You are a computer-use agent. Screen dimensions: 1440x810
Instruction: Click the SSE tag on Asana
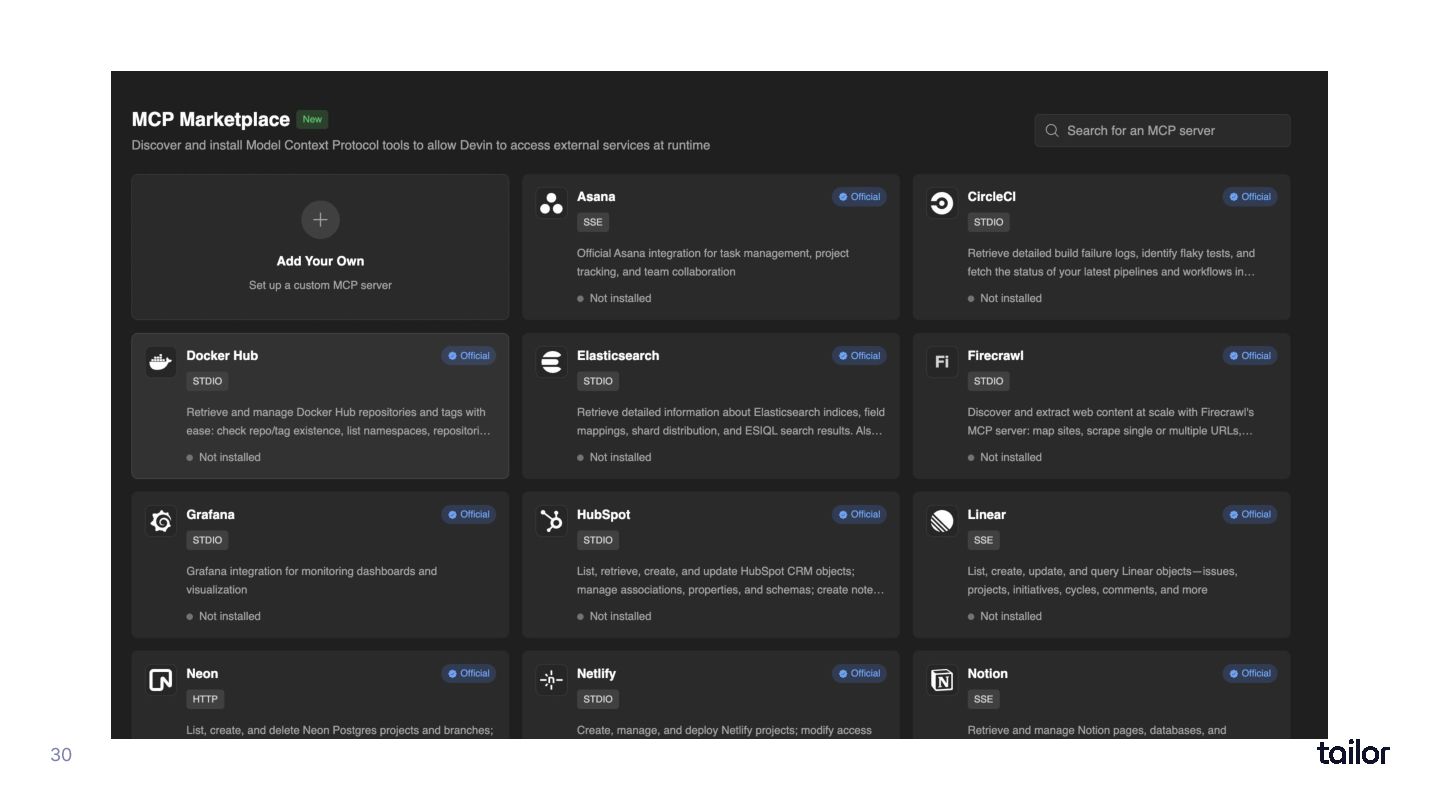tap(593, 222)
